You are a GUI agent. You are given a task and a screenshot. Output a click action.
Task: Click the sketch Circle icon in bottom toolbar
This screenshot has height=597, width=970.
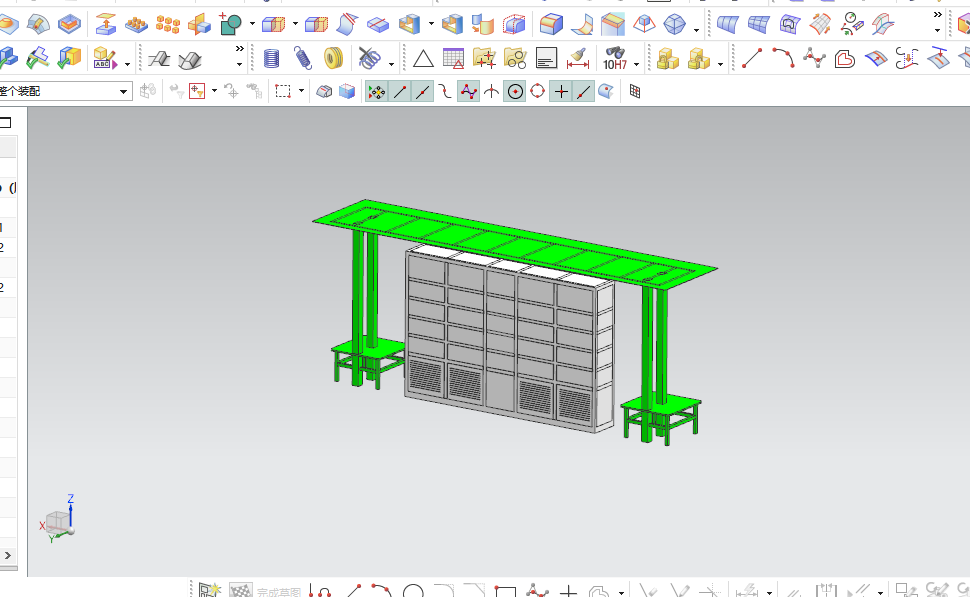413,591
